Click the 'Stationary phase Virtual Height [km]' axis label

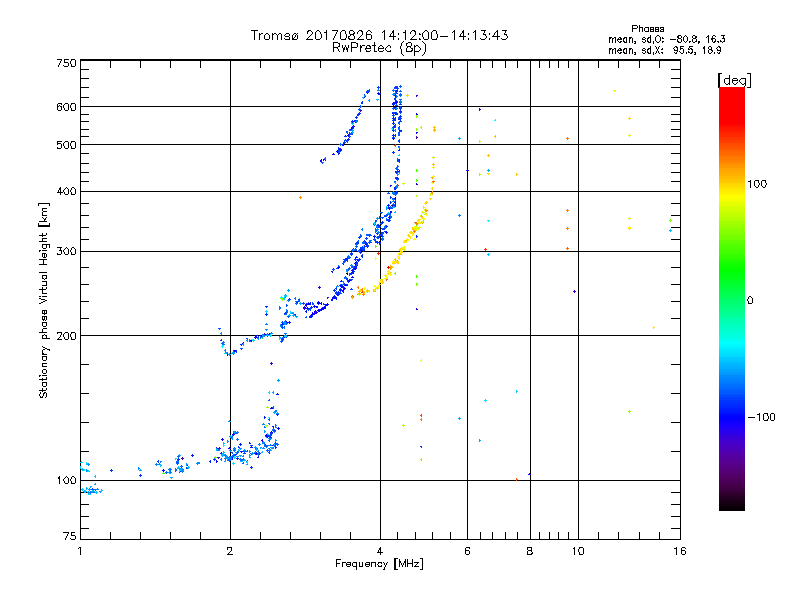click(43, 300)
